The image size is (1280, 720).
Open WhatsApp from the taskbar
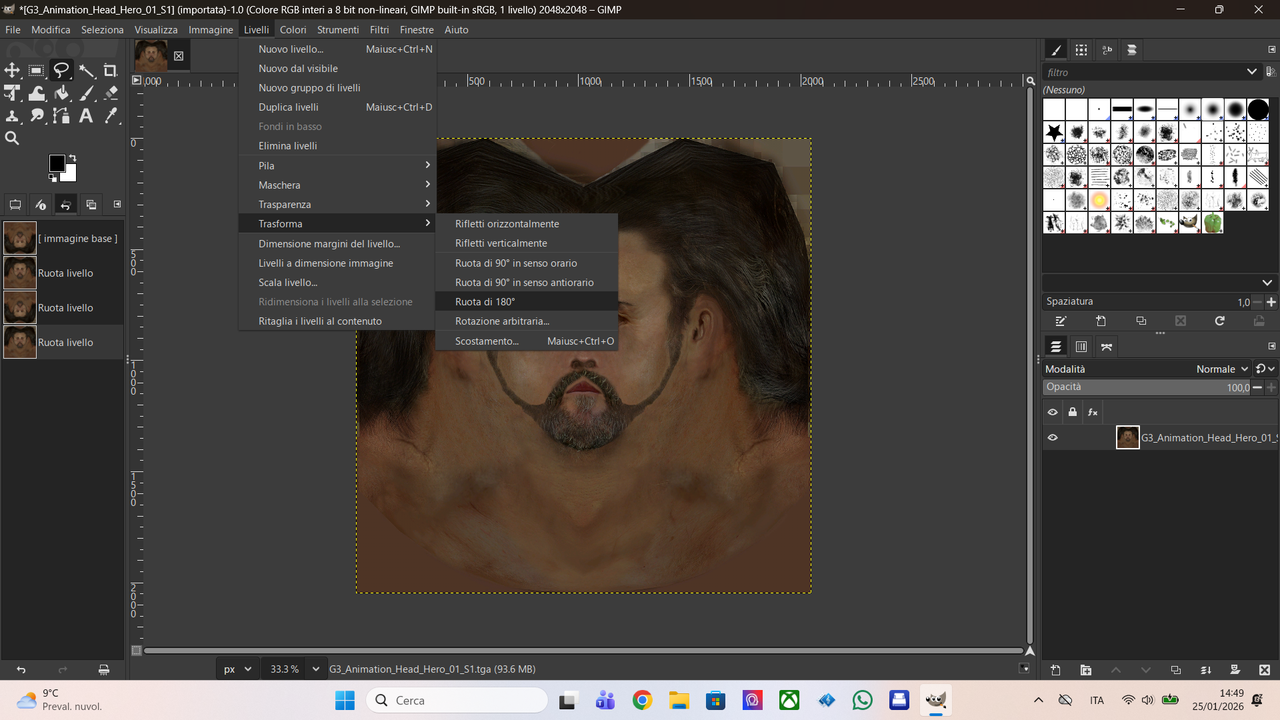pos(862,700)
